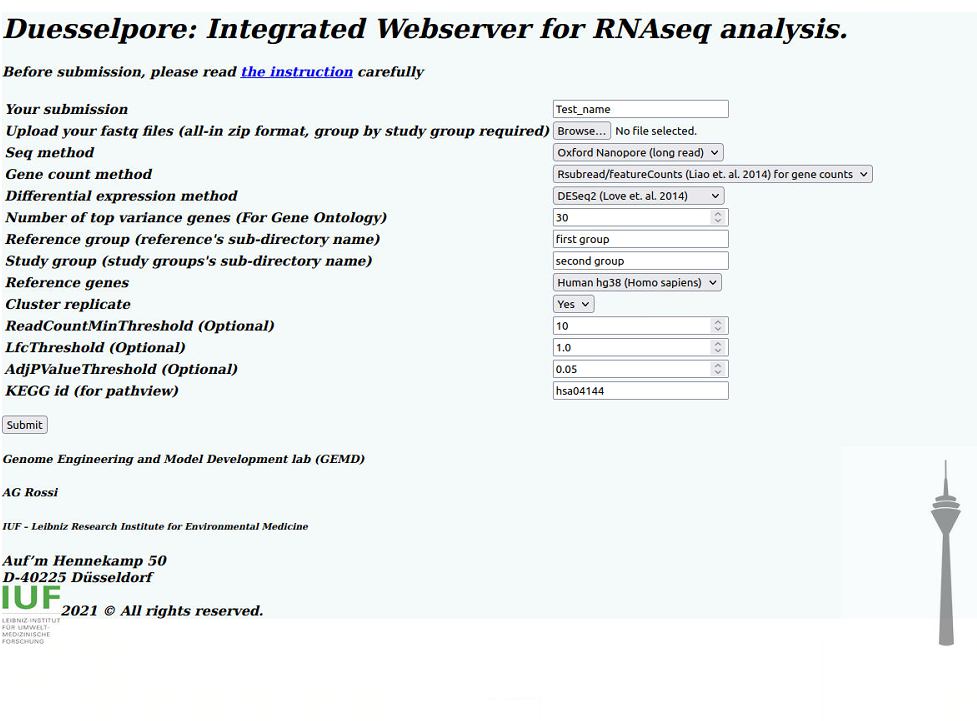This screenshot has width=977, height=721.
Task: Click Browse to upload fastq zip
Action: [x=581, y=131]
